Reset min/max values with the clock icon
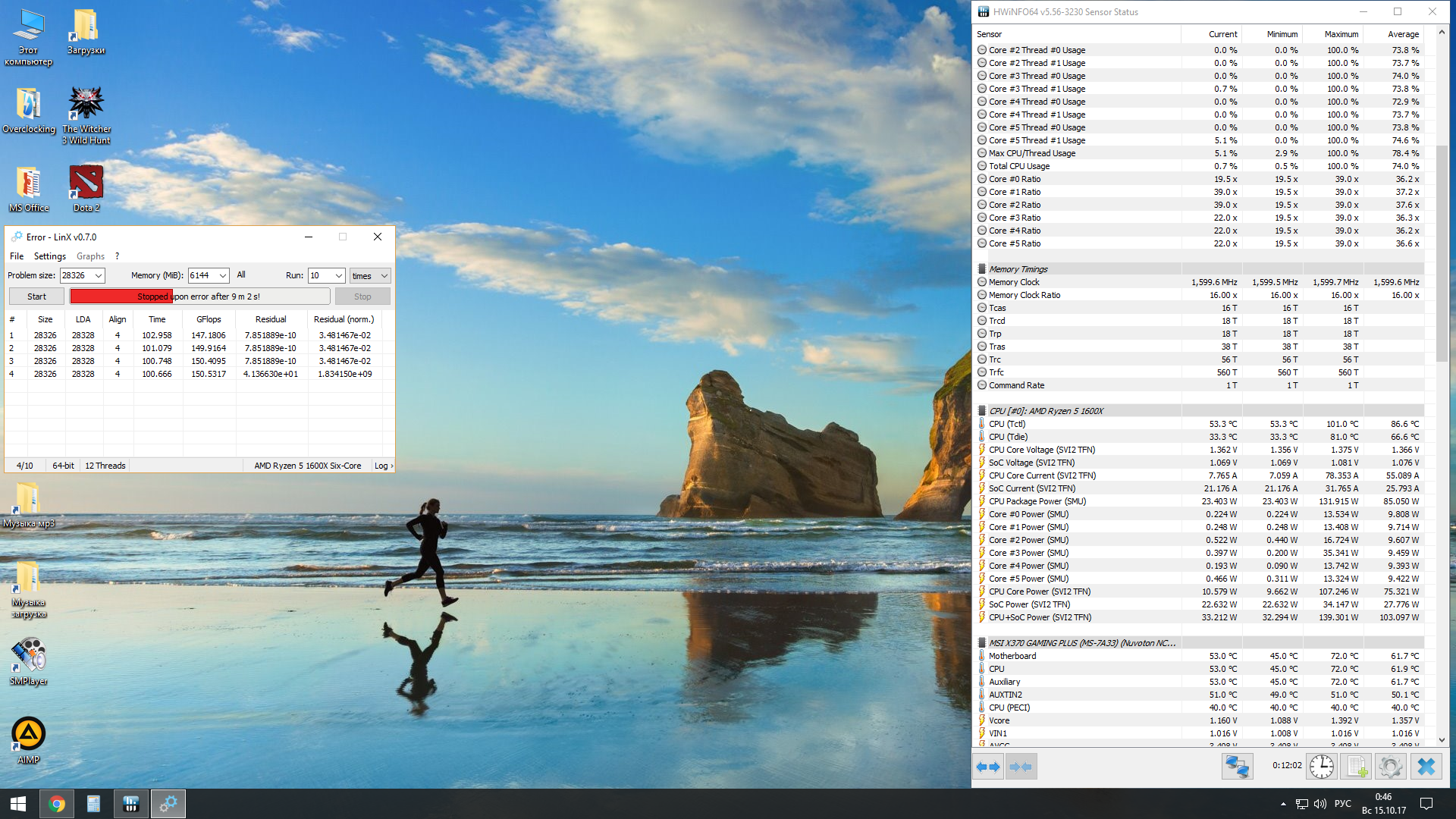This screenshot has height=819, width=1456. [x=1321, y=767]
